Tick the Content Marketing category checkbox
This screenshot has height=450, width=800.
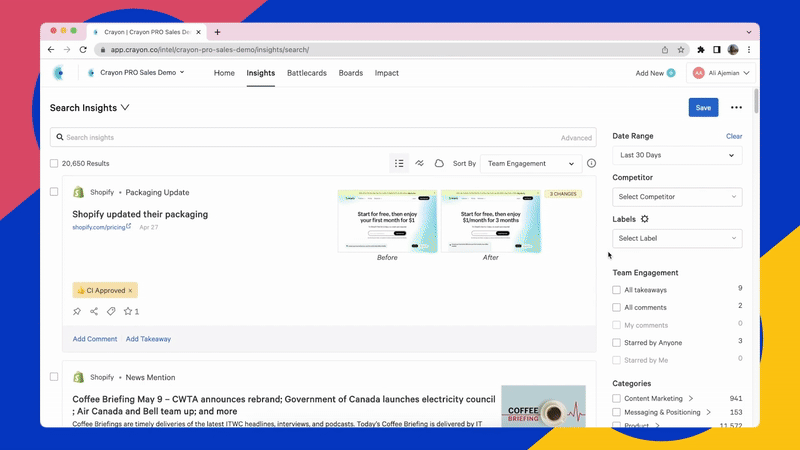[617, 399]
